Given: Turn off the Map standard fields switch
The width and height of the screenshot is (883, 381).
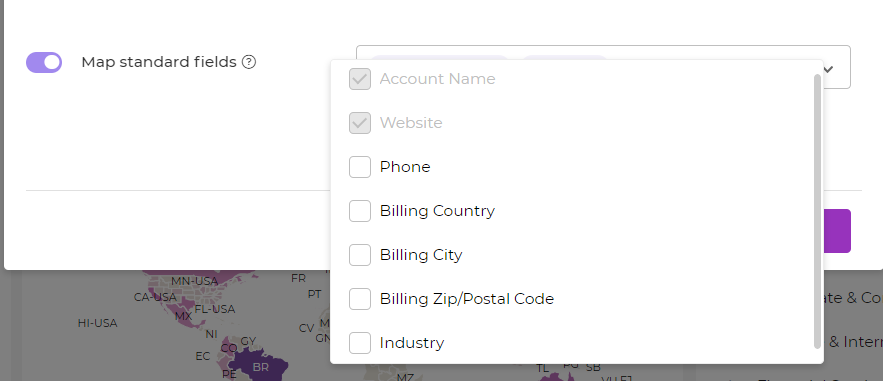Looking at the screenshot, I should coord(44,62).
